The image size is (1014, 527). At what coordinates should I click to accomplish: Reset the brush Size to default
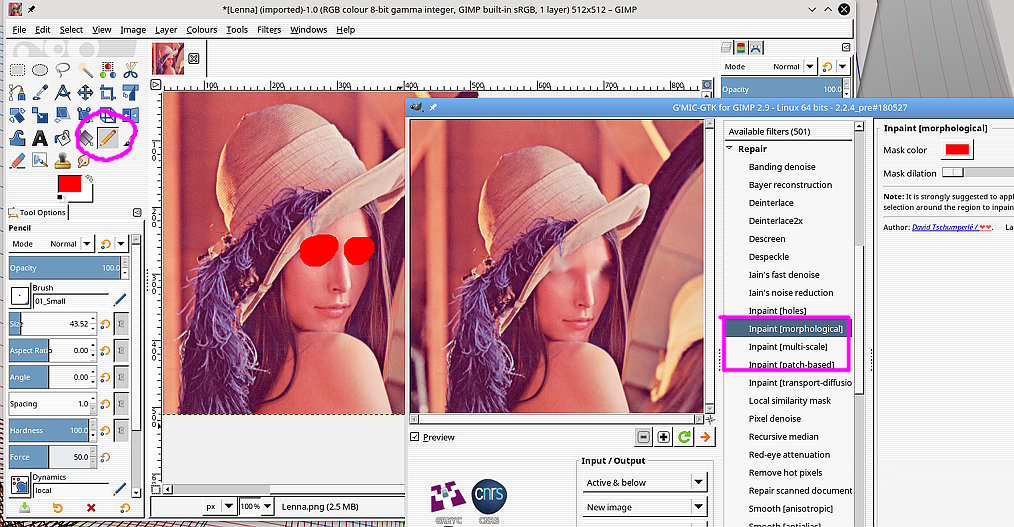click(105, 323)
